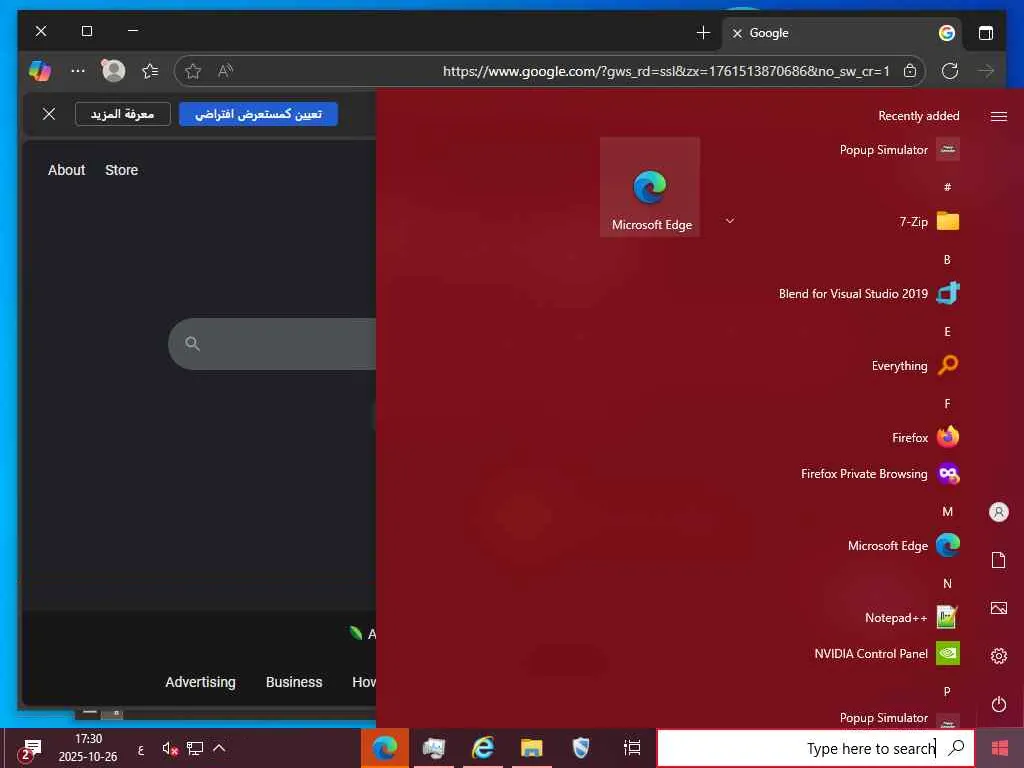Dismiss the default browser notification bar
This screenshot has width=1024, height=768.
[49, 114]
